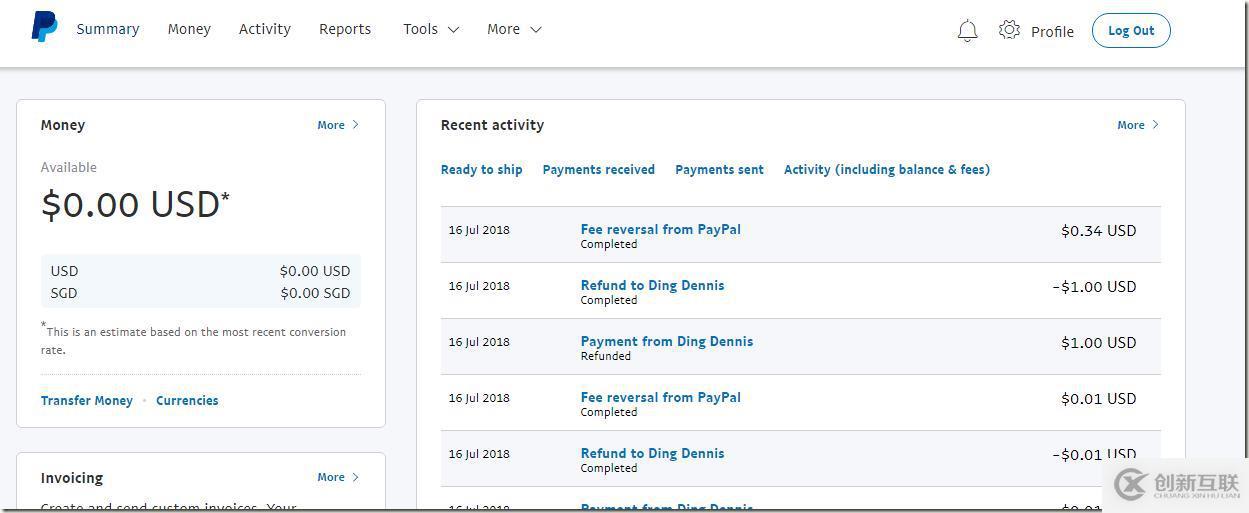Open Refund to Ding Dennis −$1.00 transaction
Viewport: 1249px width, 513px height.
tap(652, 285)
